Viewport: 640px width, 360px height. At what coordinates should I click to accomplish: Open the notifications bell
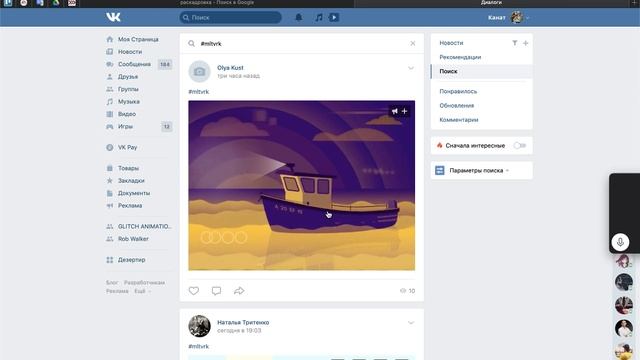(x=299, y=17)
